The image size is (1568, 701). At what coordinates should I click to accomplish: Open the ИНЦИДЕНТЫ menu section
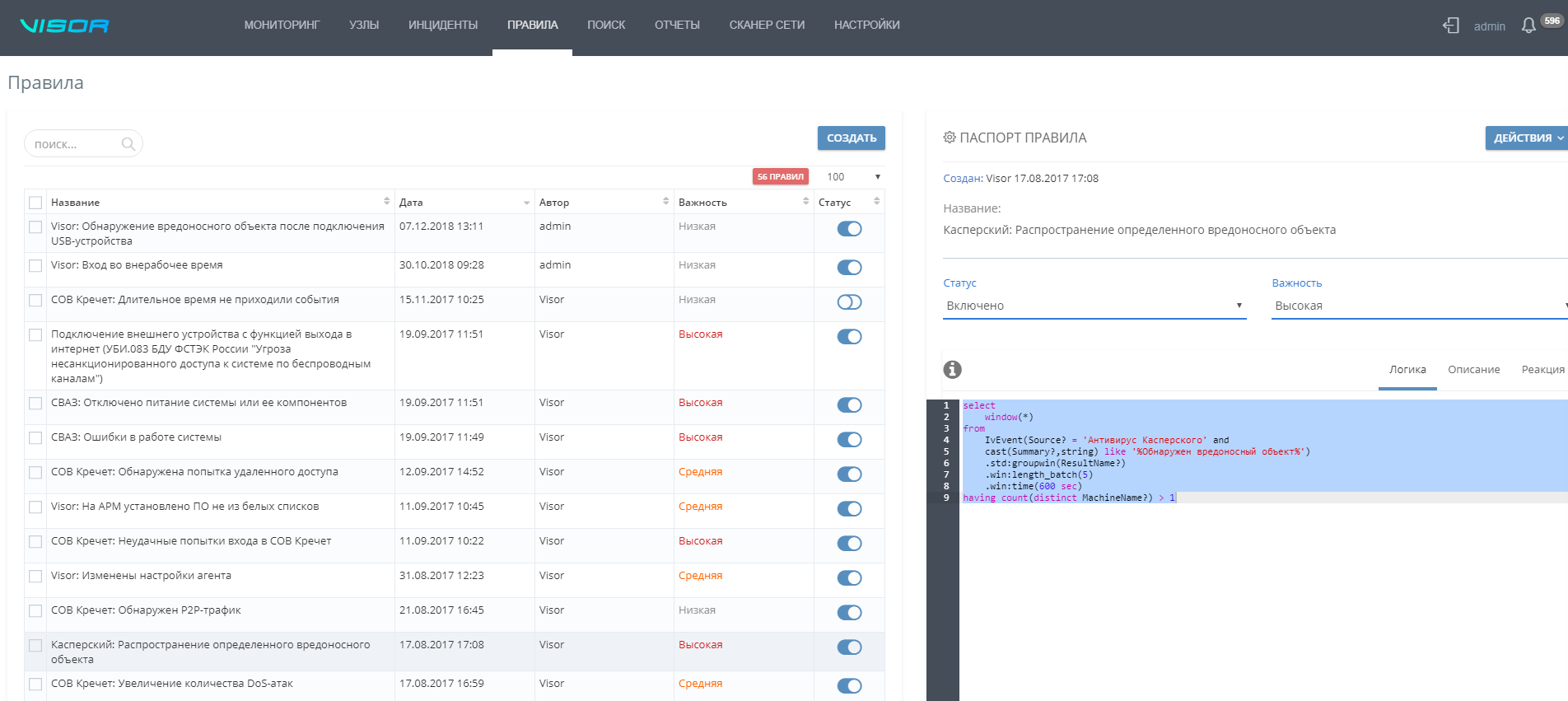pos(443,26)
